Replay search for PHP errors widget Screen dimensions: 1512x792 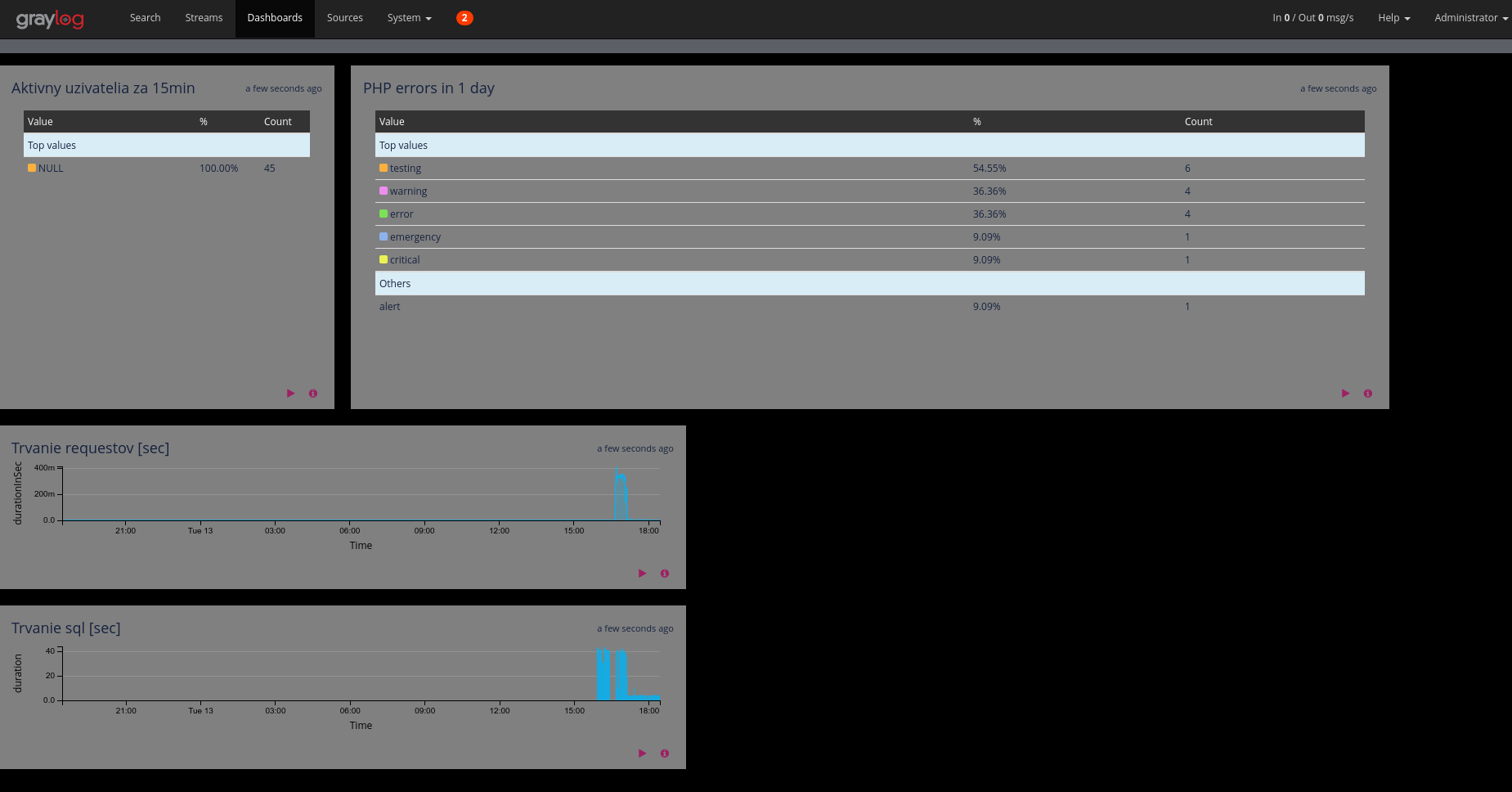(x=1345, y=393)
